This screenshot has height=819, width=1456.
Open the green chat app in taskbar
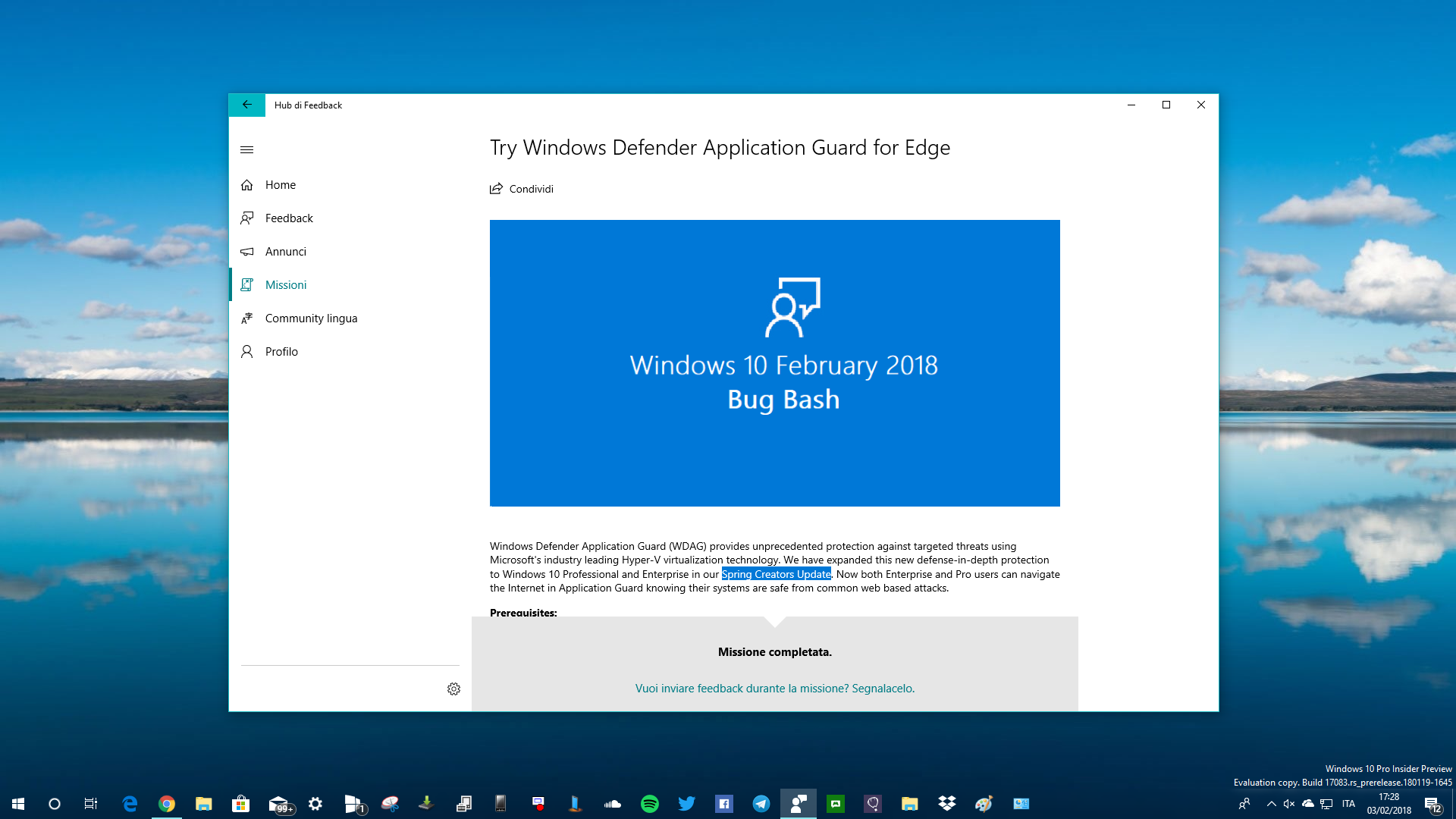[836, 804]
